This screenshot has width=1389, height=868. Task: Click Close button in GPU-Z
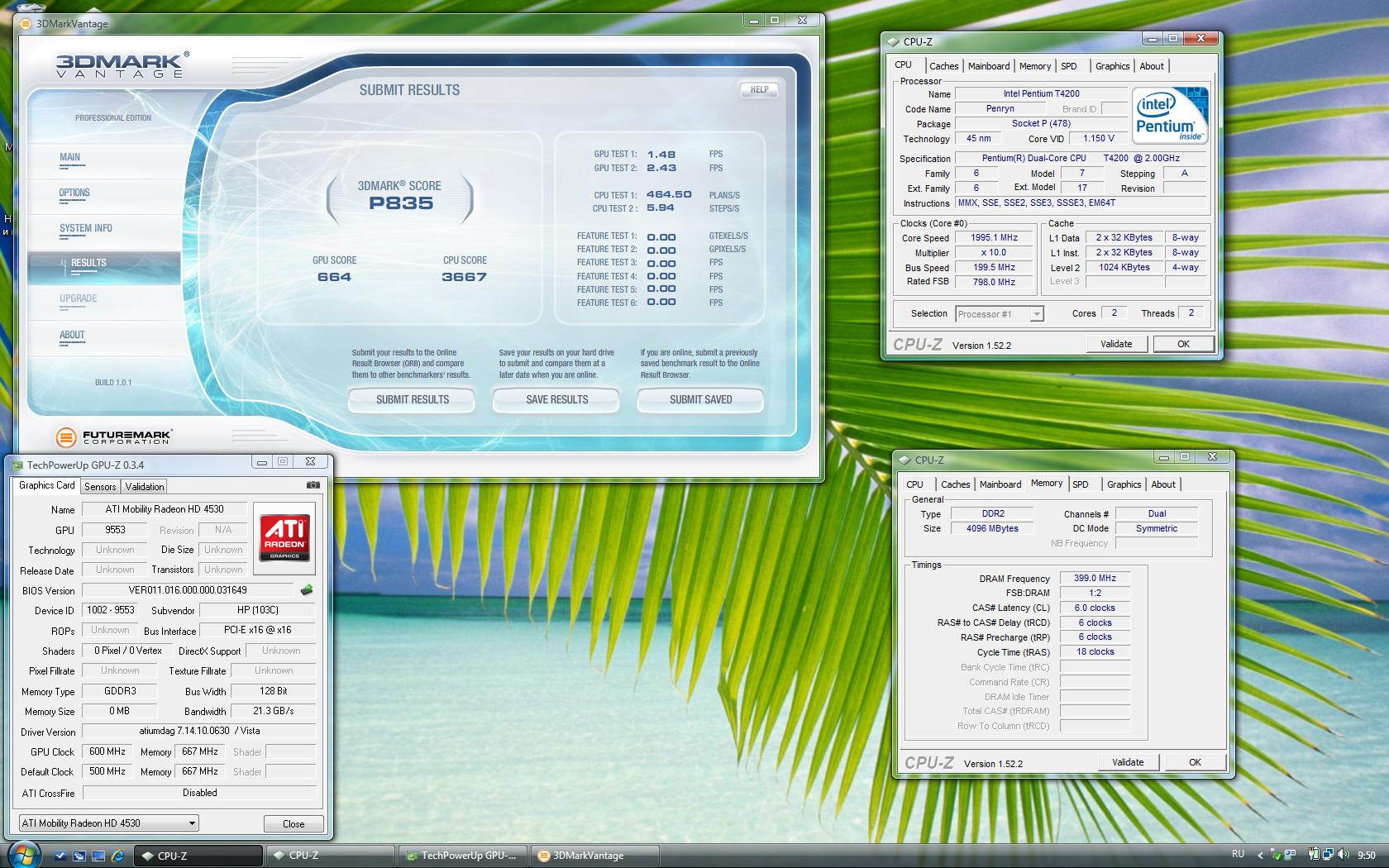pyautogui.click(x=294, y=824)
